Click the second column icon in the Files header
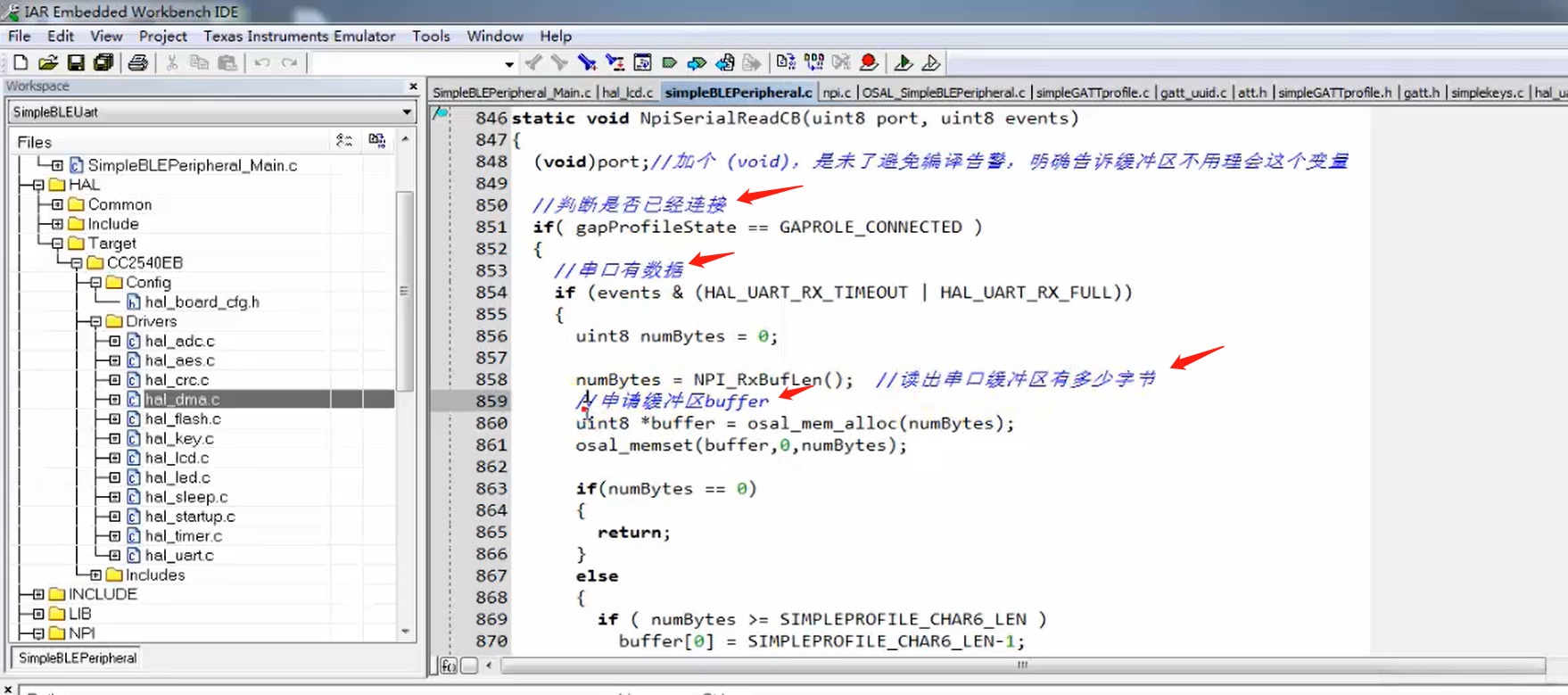Viewport: 1568px width, 695px height. point(377,141)
